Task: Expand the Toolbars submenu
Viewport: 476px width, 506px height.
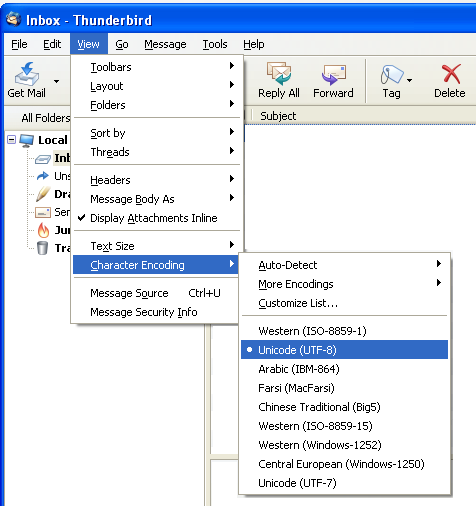Action: [x=157, y=67]
